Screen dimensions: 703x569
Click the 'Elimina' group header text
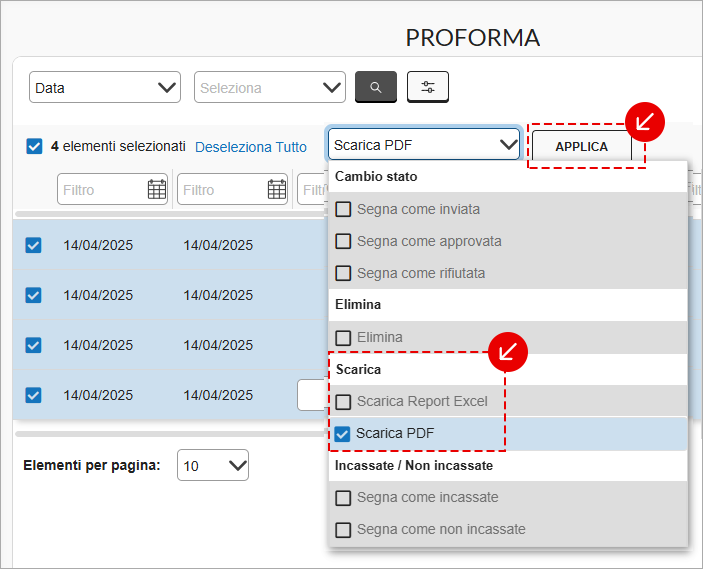coord(358,304)
